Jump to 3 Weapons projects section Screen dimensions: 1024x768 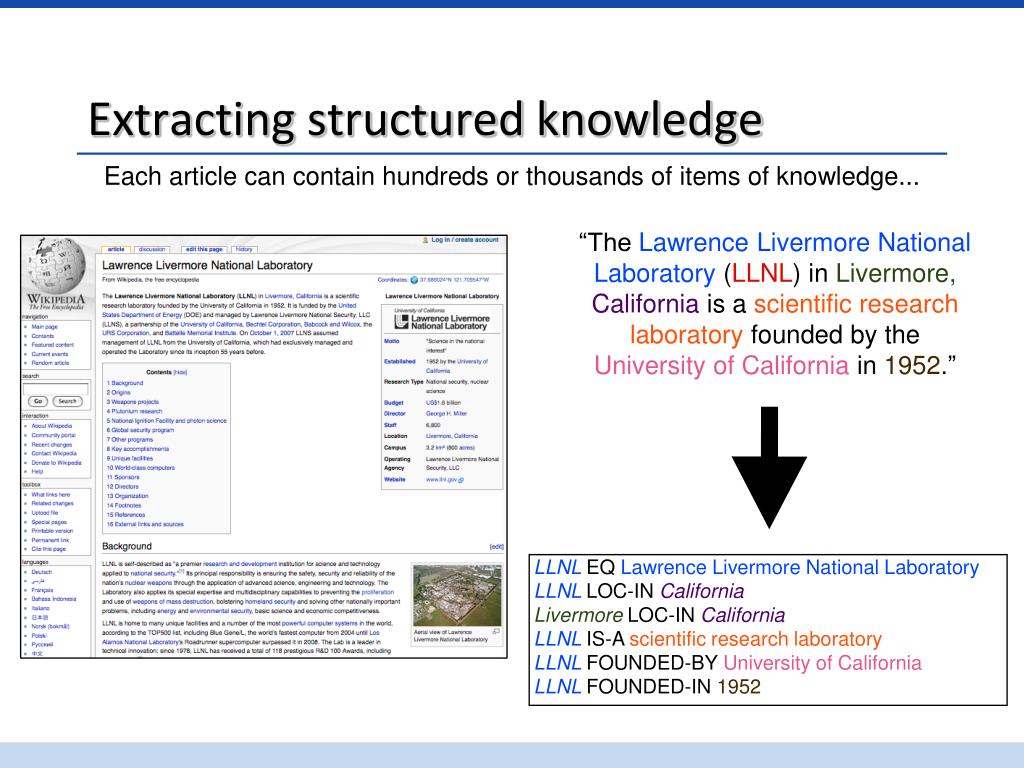click(x=133, y=402)
